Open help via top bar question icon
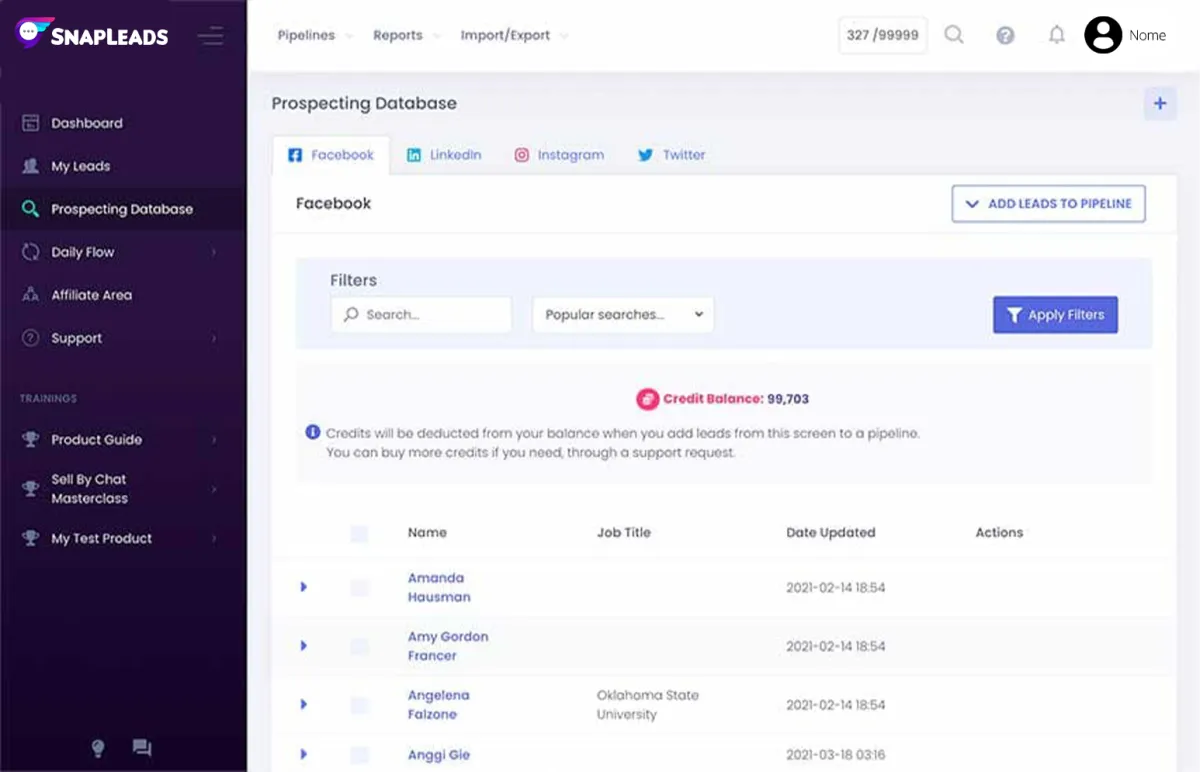The width and height of the screenshot is (1200, 772). click(x=1006, y=35)
